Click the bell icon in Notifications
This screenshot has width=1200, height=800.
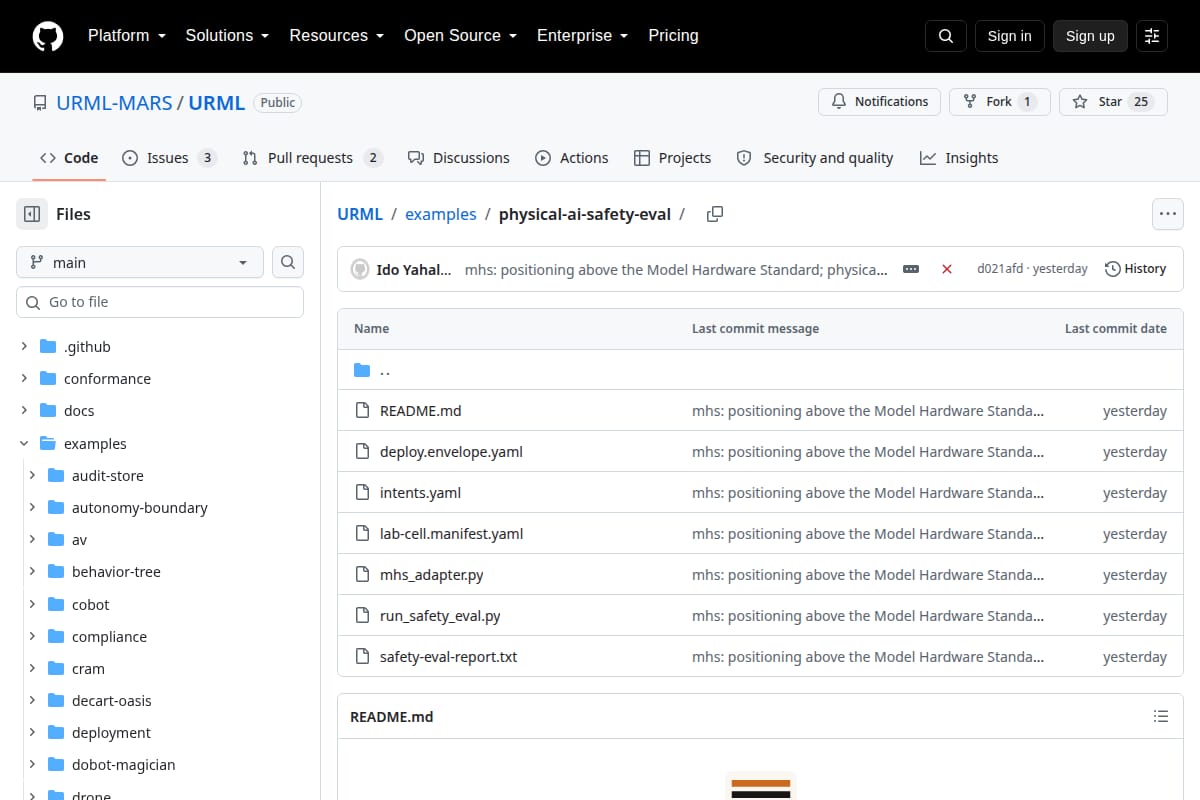coord(838,102)
